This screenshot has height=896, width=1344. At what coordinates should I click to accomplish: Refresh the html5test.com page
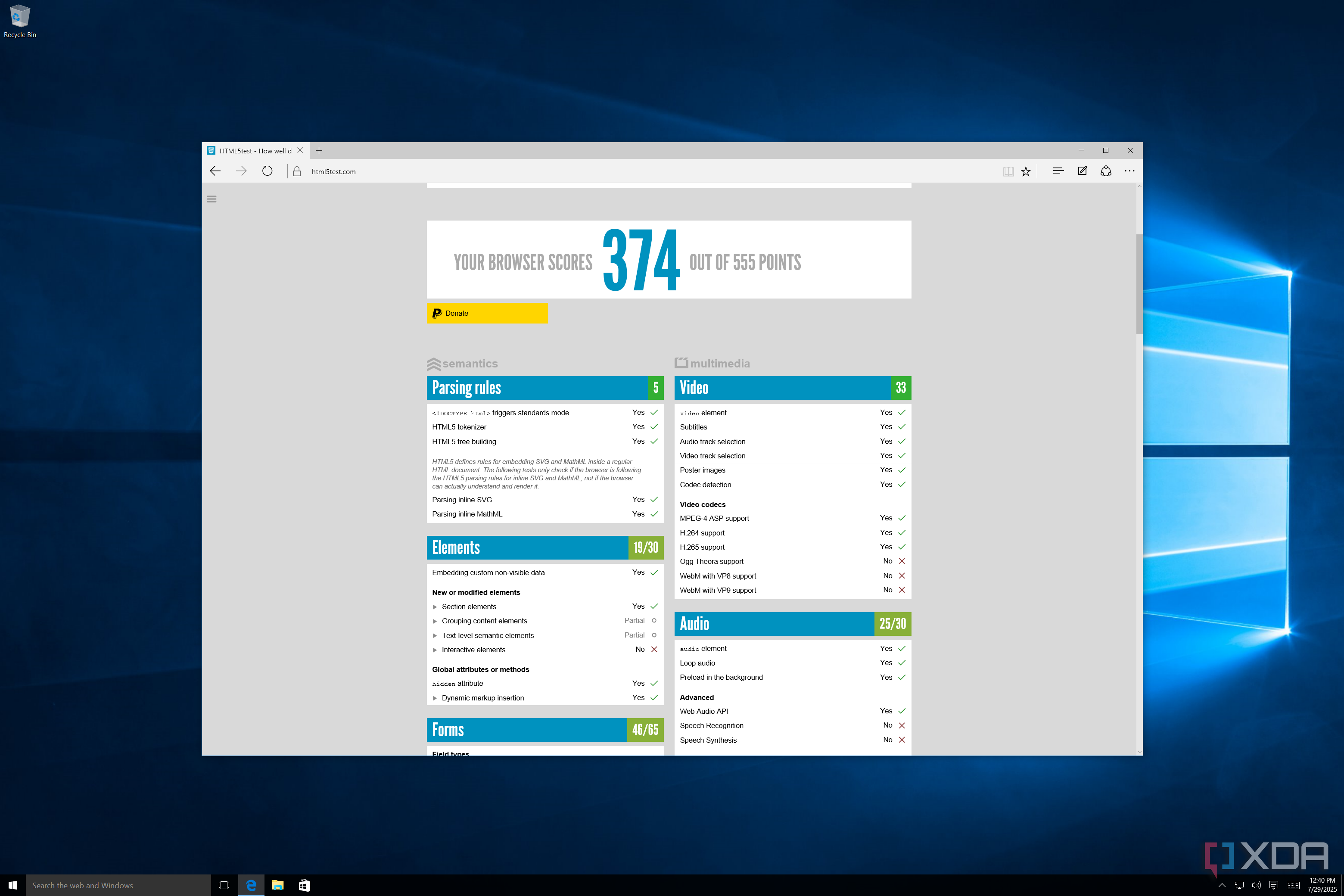tap(267, 171)
